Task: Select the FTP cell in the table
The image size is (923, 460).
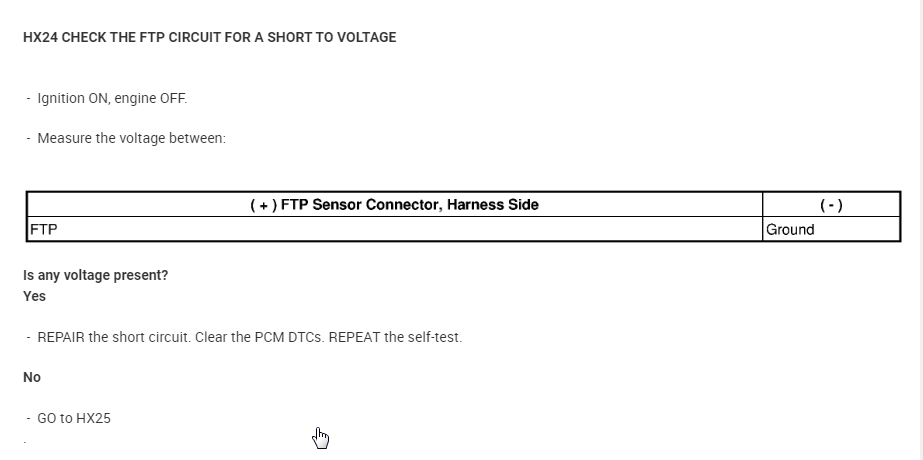Action: [44, 229]
